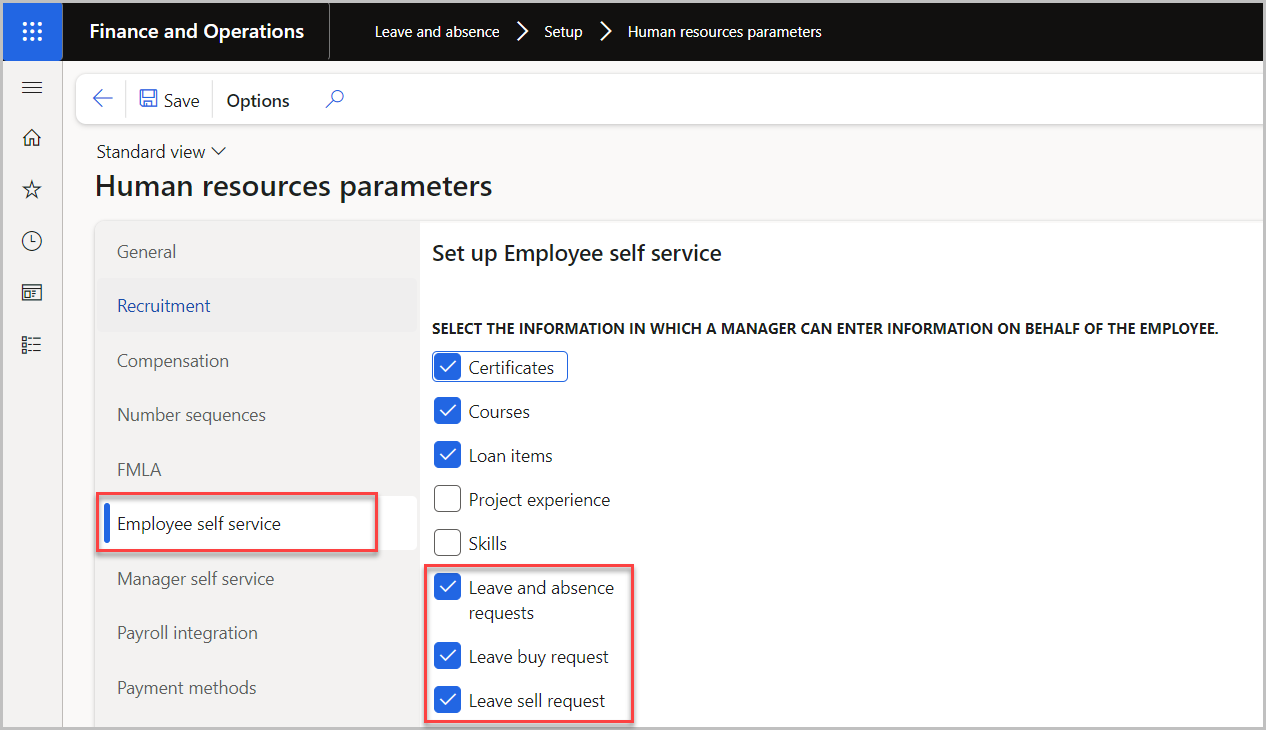
Task: Select the Payroll integration tab
Action: tap(256, 633)
